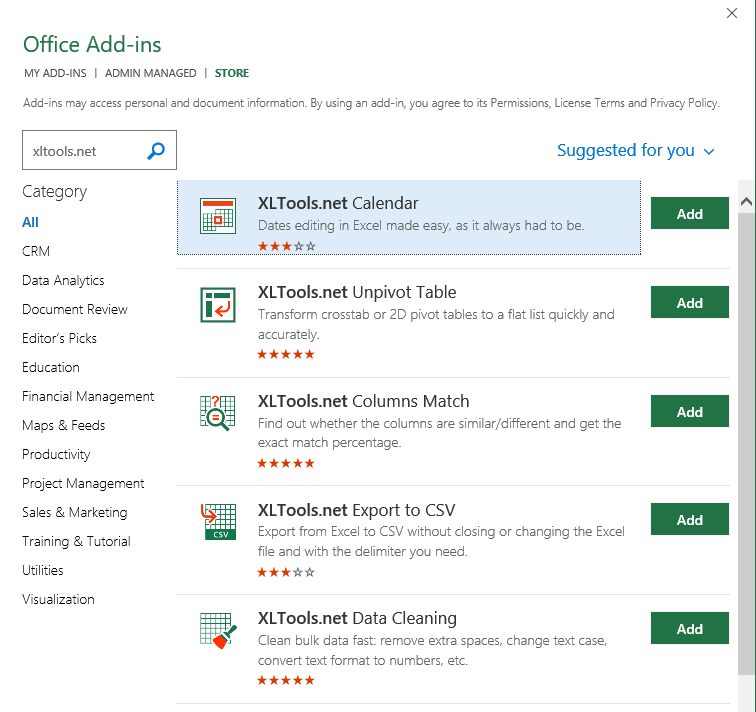Viewport: 756px width, 712px height.
Task: Click the scroll up arrow
Action: pos(746,202)
